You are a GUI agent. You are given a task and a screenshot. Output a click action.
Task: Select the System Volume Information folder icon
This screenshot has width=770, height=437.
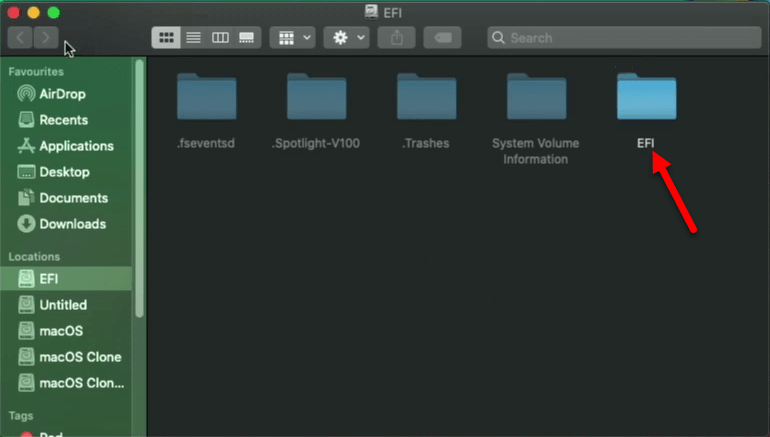click(537, 97)
